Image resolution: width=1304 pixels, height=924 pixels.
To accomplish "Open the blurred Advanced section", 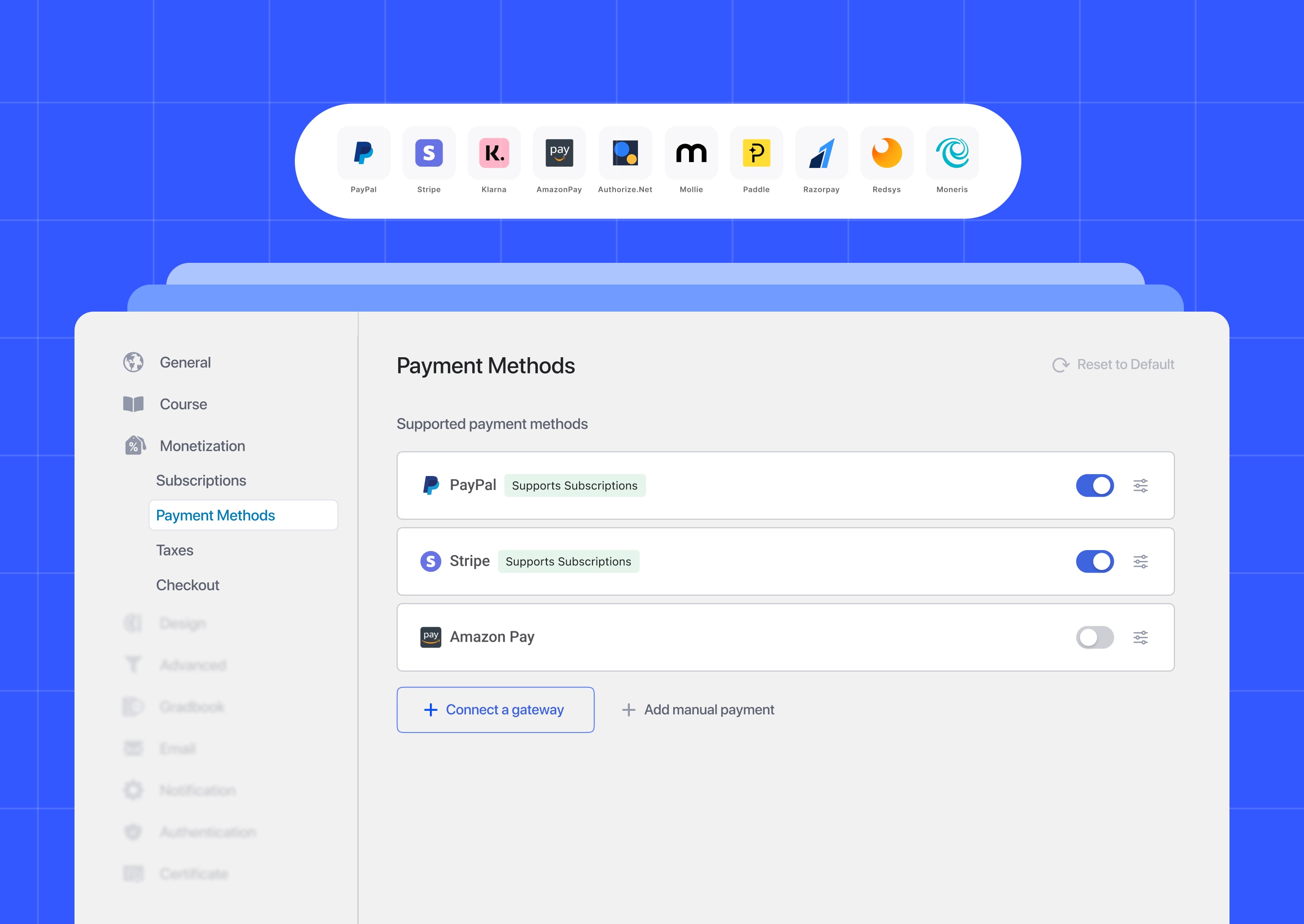I will pyautogui.click(x=193, y=665).
